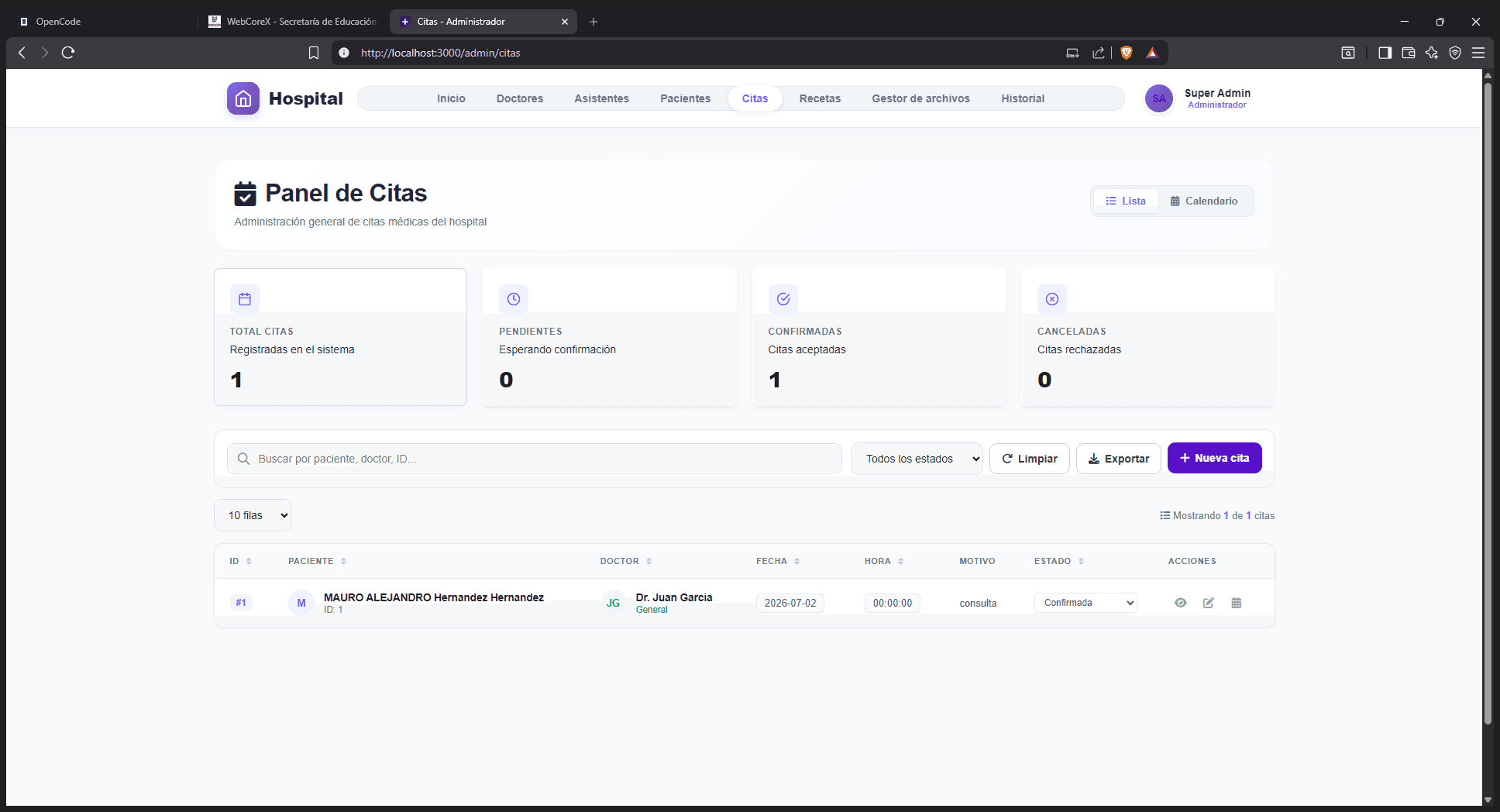Change the 10 filas rows dropdown
Viewport: 1500px width, 812px height.
point(253,515)
